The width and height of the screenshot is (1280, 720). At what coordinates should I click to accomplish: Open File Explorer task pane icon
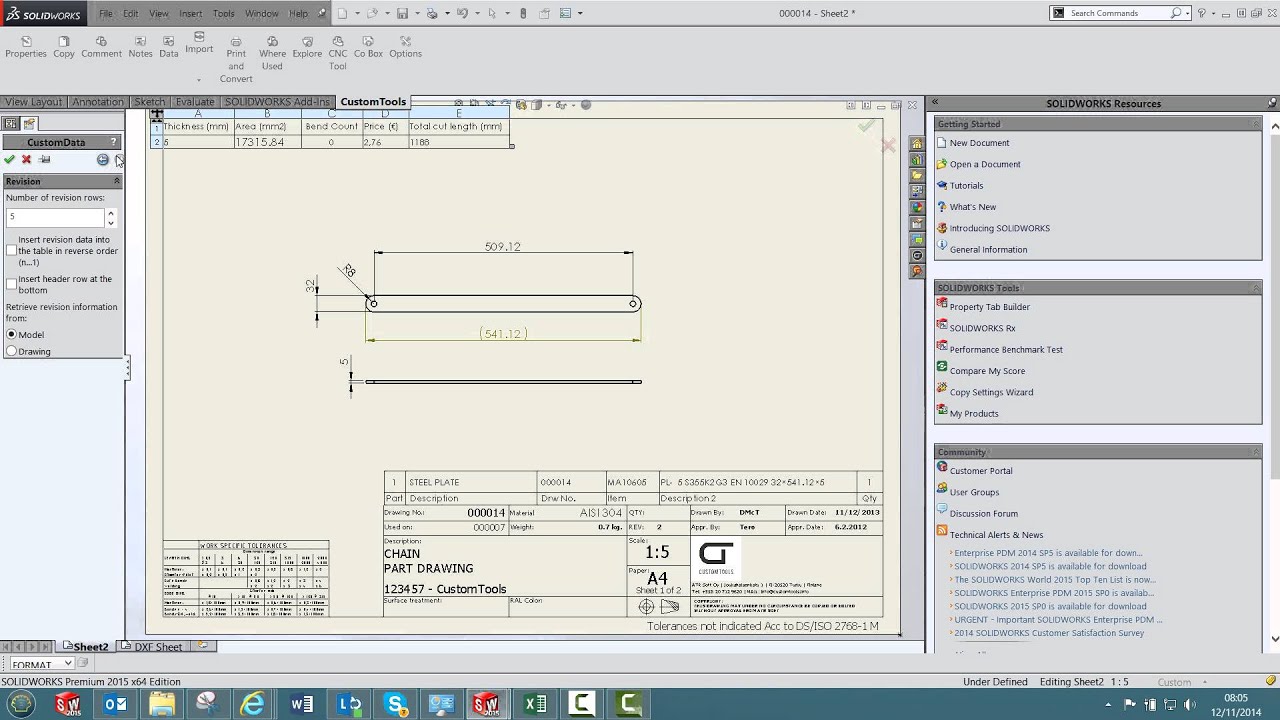click(x=917, y=176)
